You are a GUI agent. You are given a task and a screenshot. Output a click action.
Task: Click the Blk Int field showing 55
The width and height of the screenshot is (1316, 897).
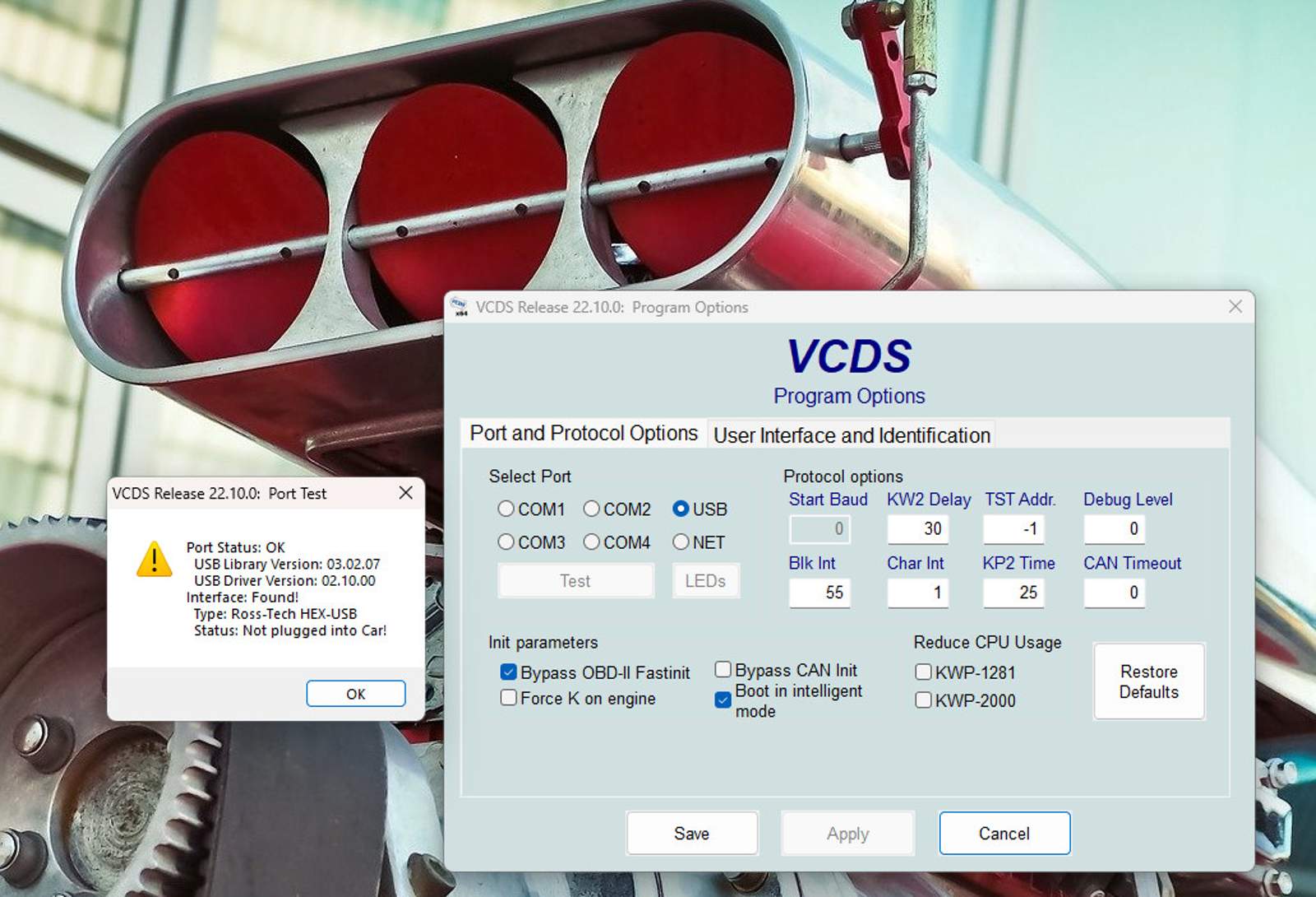819,592
